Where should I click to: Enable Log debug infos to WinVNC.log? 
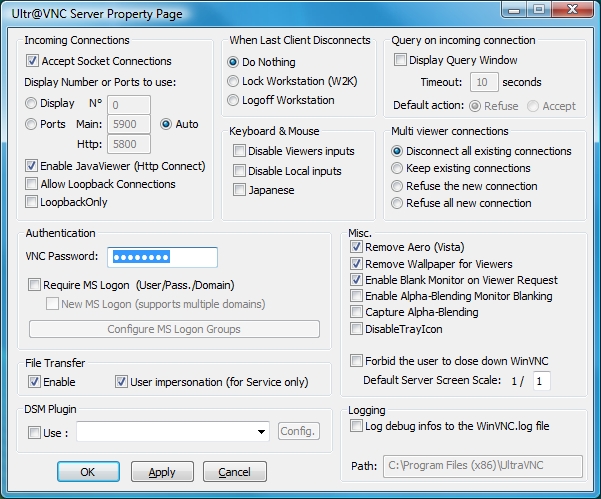tap(356, 425)
